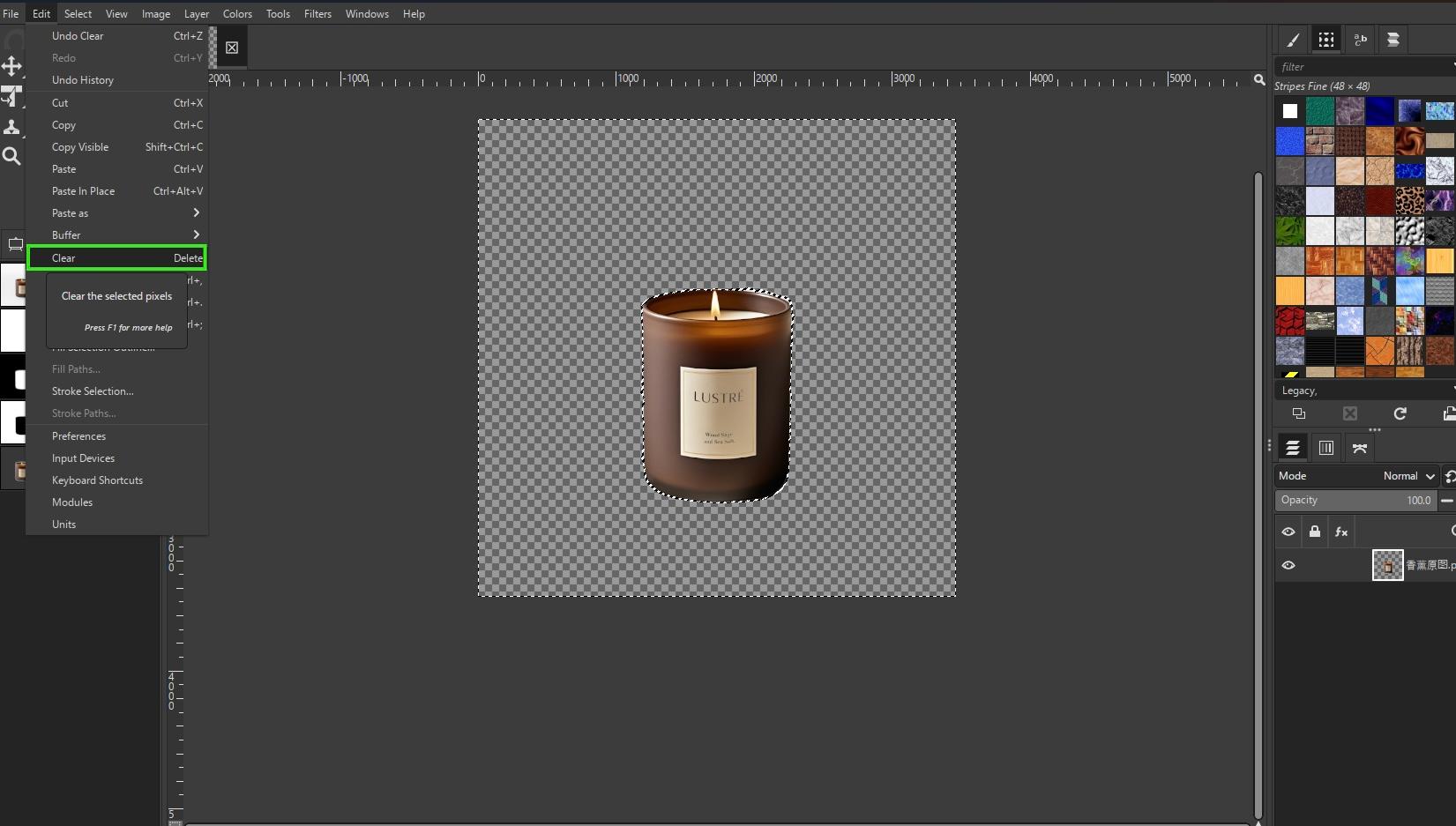This screenshot has height=826, width=1456.
Task: Choose Undo History from Edit menu
Action: [117, 80]
